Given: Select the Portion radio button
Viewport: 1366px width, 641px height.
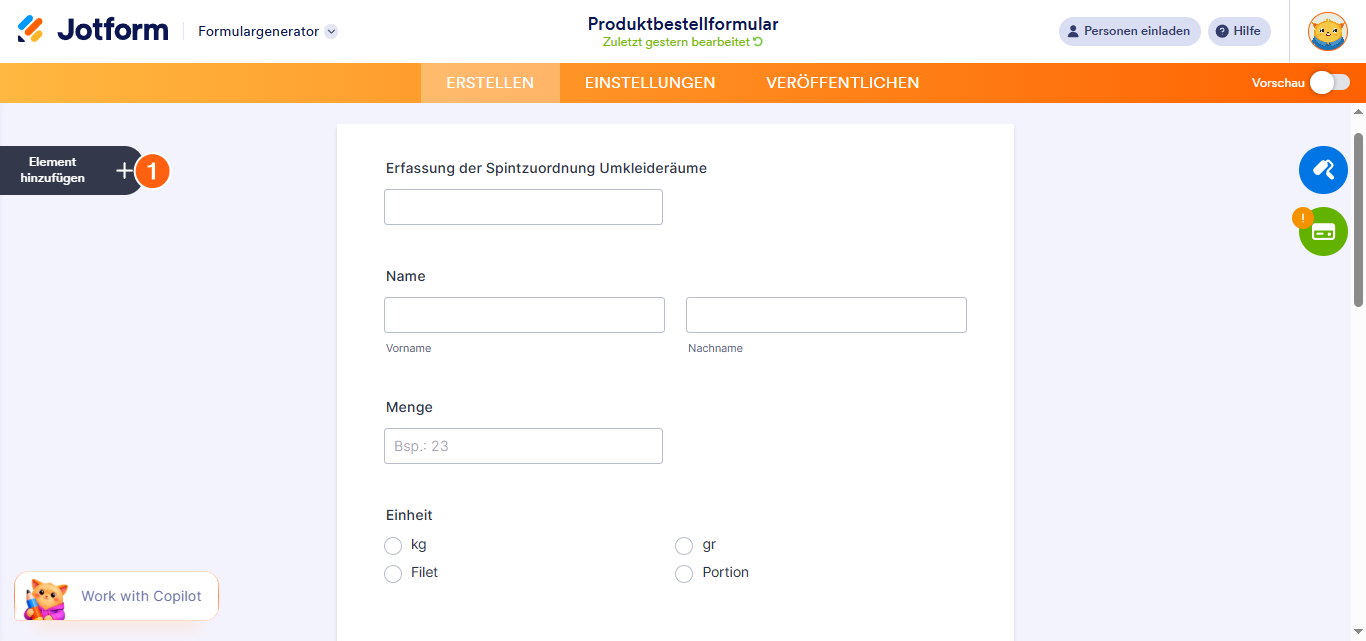Looking at the screenshot, I should 684,573.
